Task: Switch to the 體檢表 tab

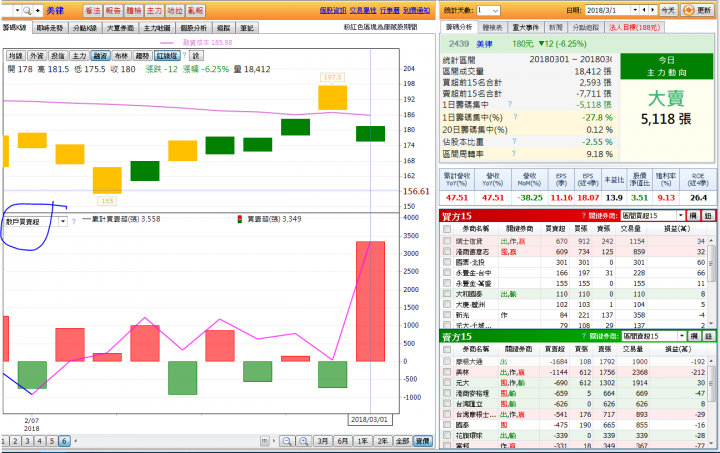Action: click(x=492, y=28)
